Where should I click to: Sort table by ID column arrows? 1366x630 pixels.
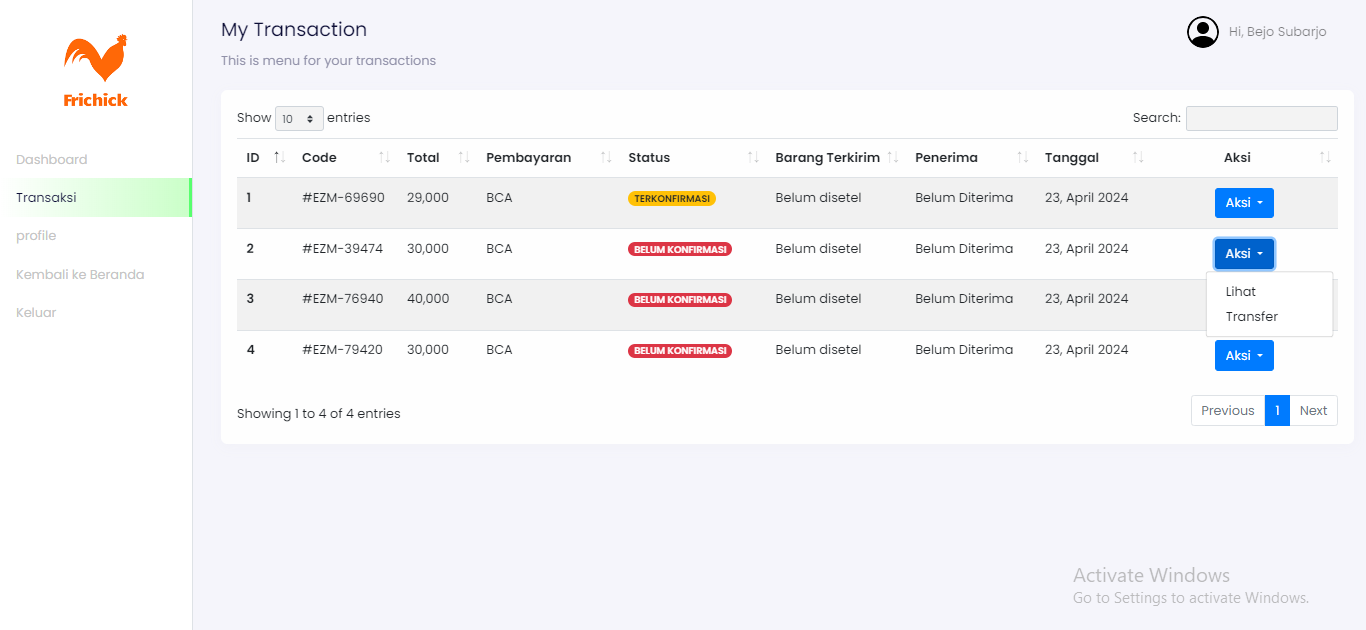pos(280,157)
